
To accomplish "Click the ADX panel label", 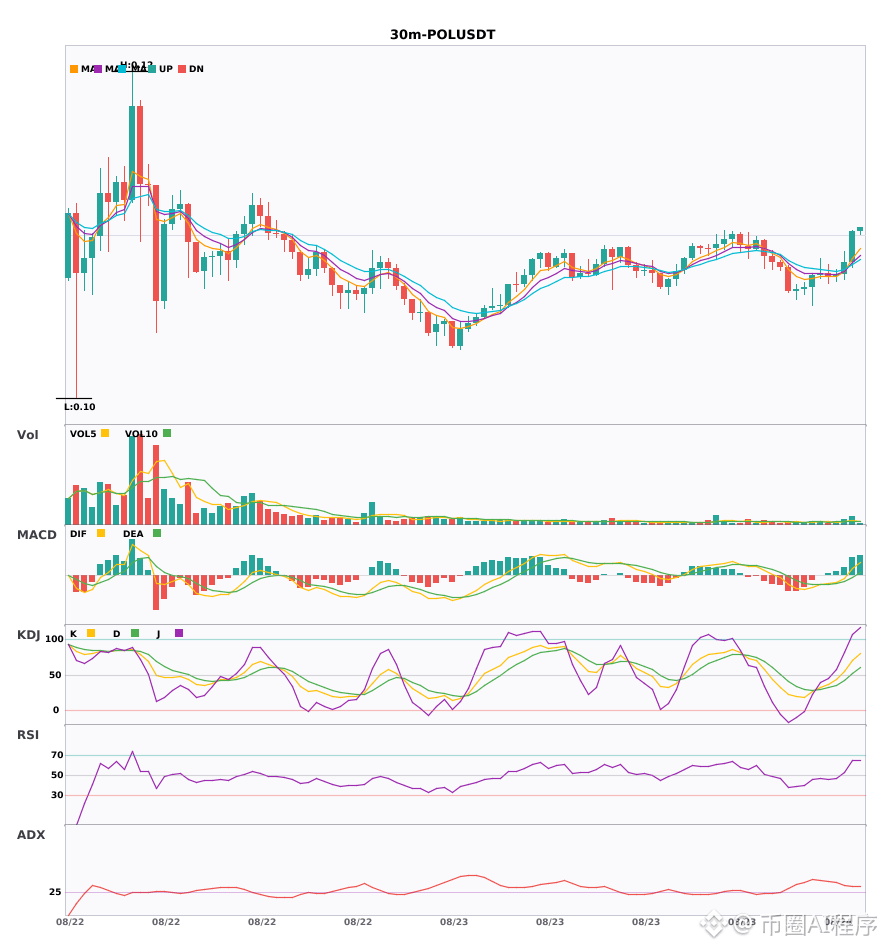I will (30, 835).
